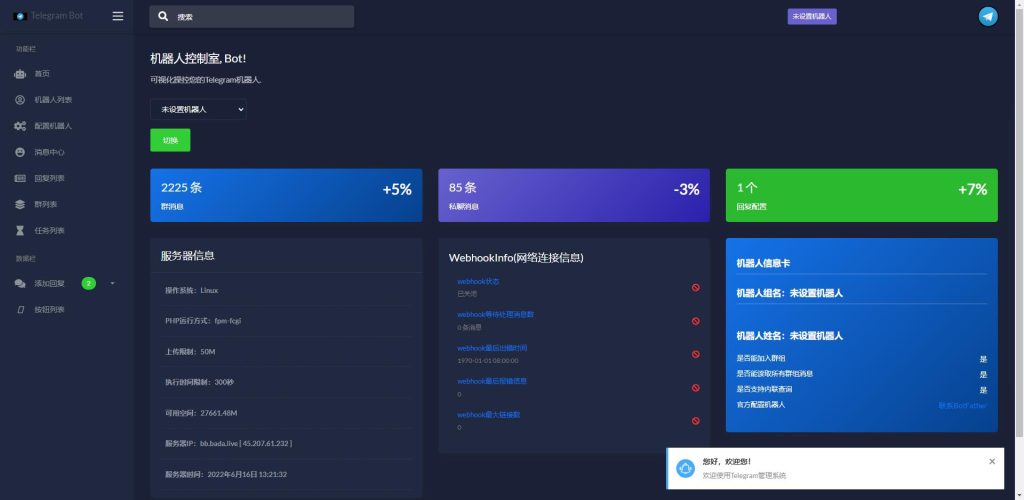
Task: Click the gears icon for 配置机器人
Action: (x=20, y=126)
